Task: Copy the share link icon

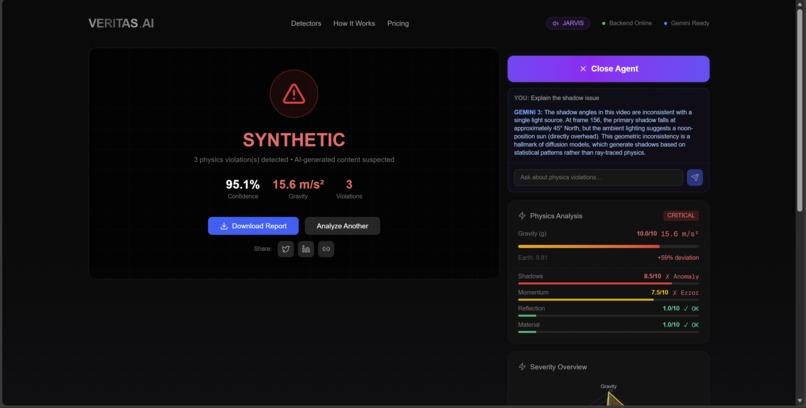Action: (x=326, y=249)
